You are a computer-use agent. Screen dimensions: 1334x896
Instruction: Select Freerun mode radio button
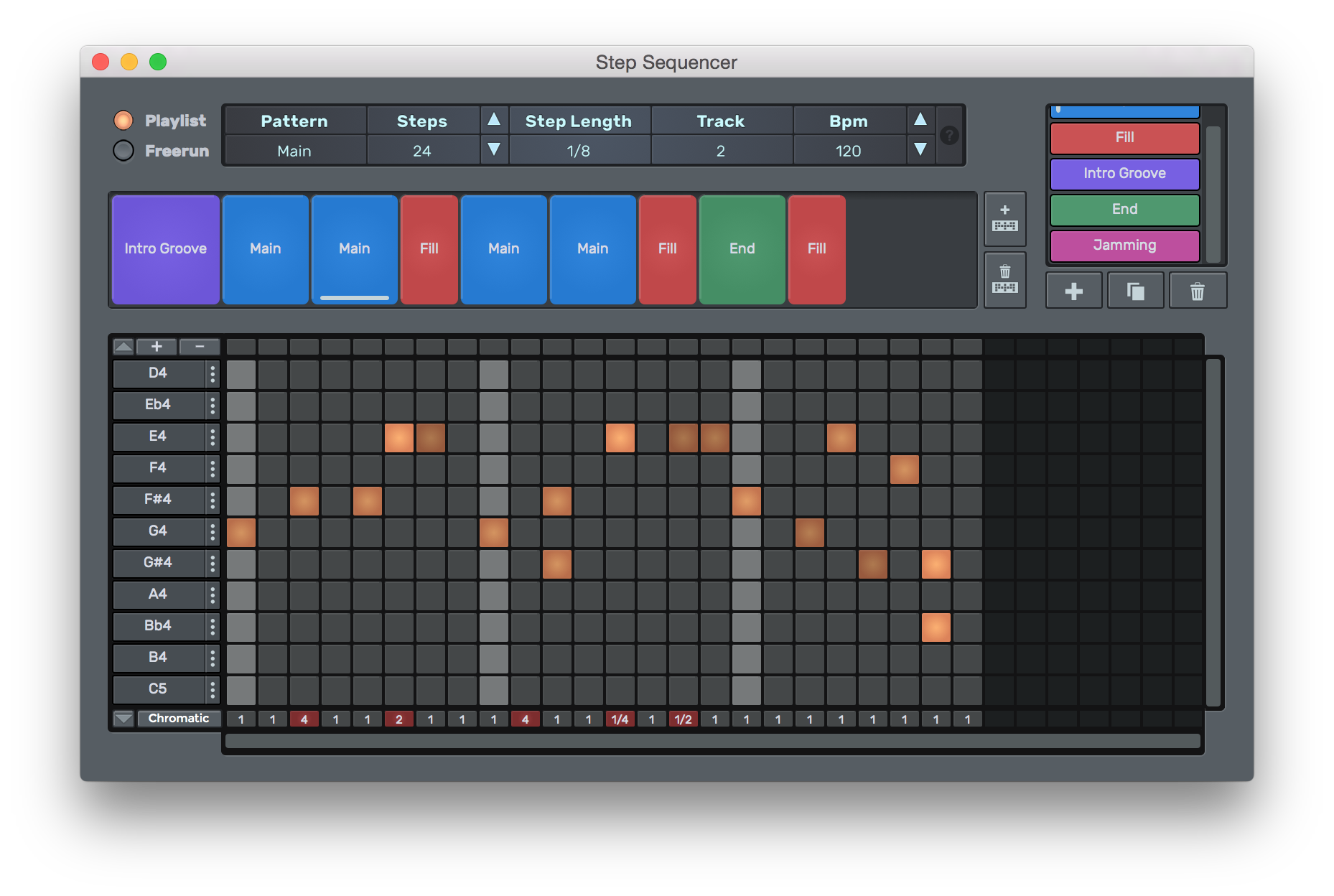(x=123, y=151)
